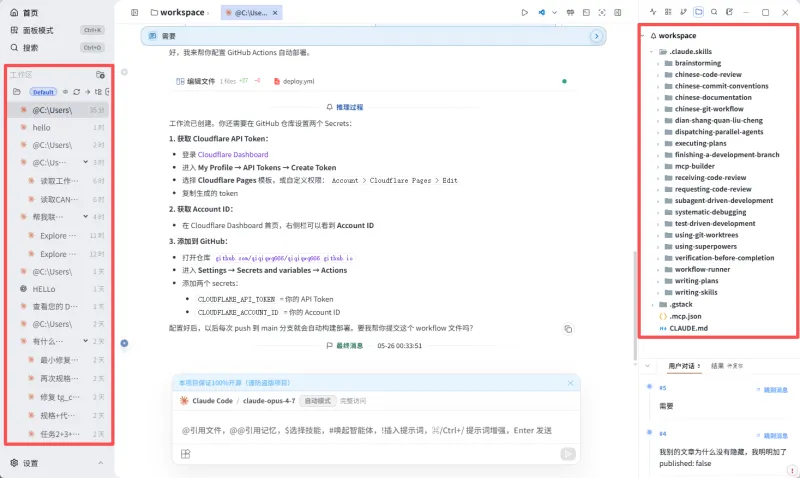Expand the .gstack folder

click(x=653, y=305)
